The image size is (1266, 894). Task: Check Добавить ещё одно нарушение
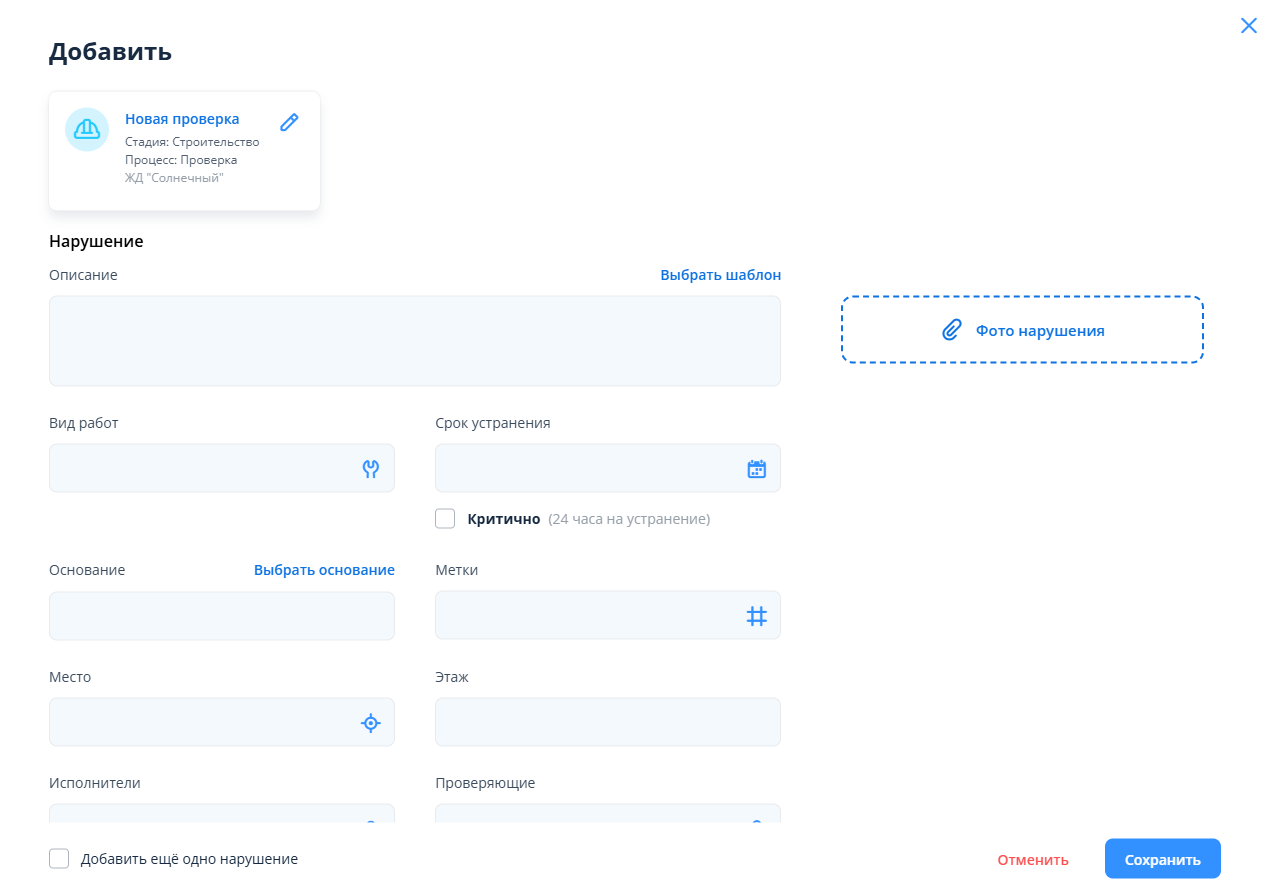[x=59, y=859]
